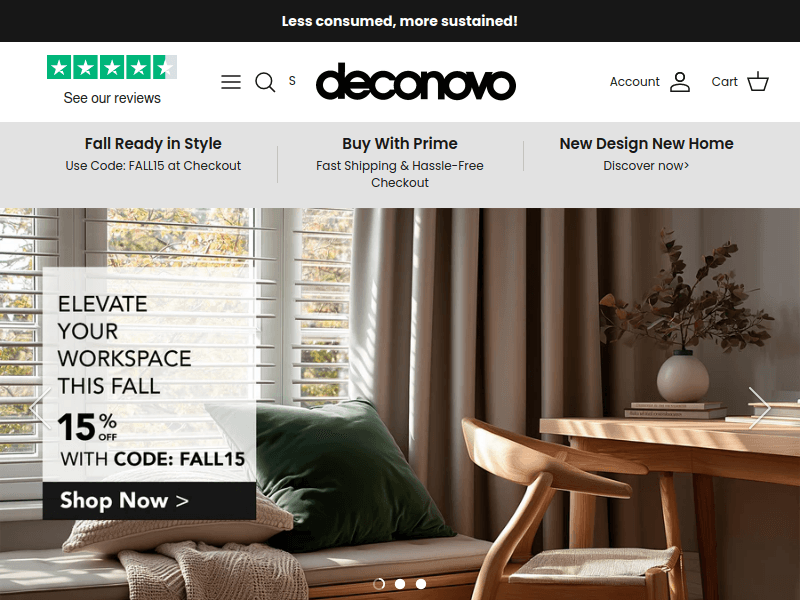
Task: Show the next slide with right arrow
Action: [x=759, y=408]
